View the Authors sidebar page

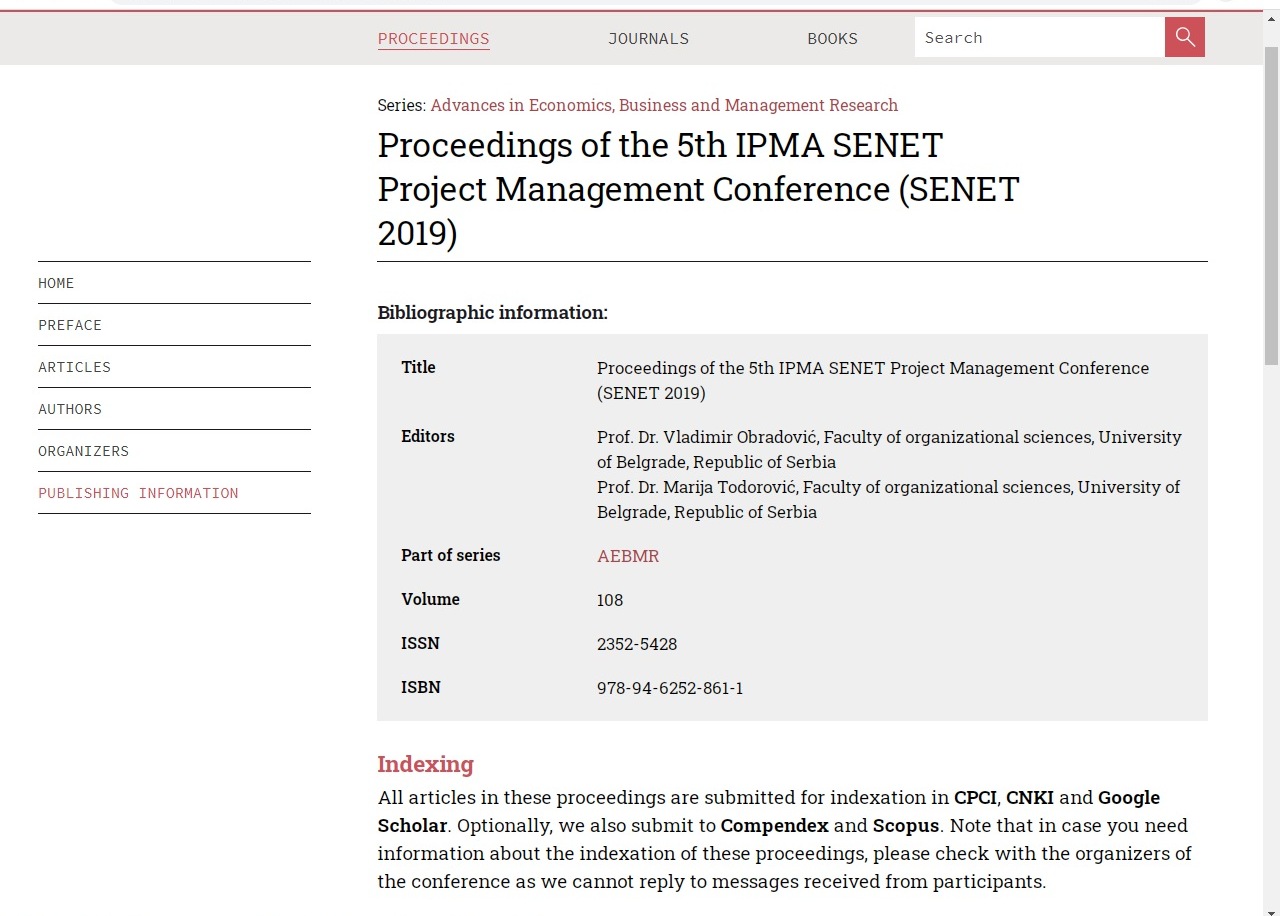(70, 409)
